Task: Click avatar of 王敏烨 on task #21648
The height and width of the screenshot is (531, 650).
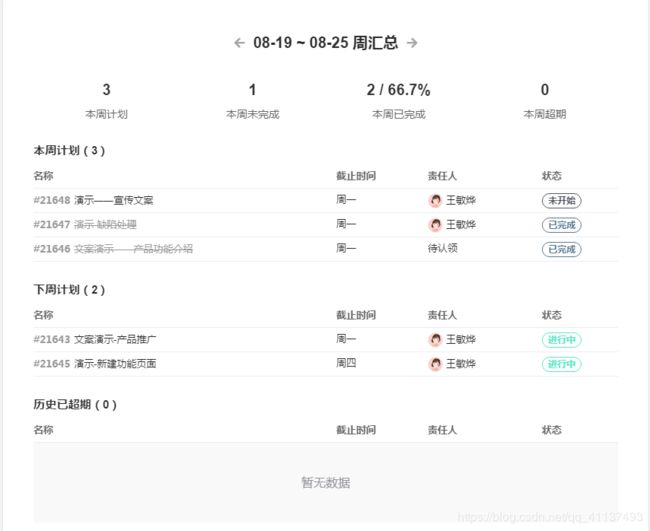Action: (435, 201)
